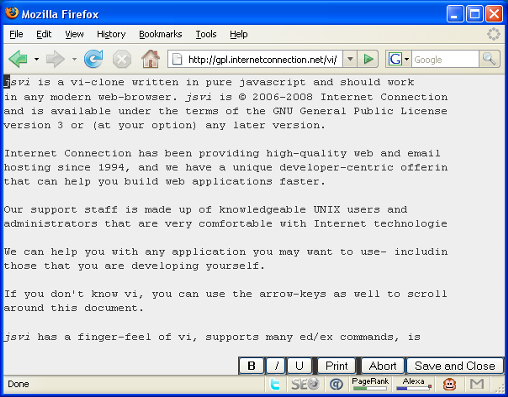Go back with the green Back arrow
The image size is (508, 397).
coord(18,59)
